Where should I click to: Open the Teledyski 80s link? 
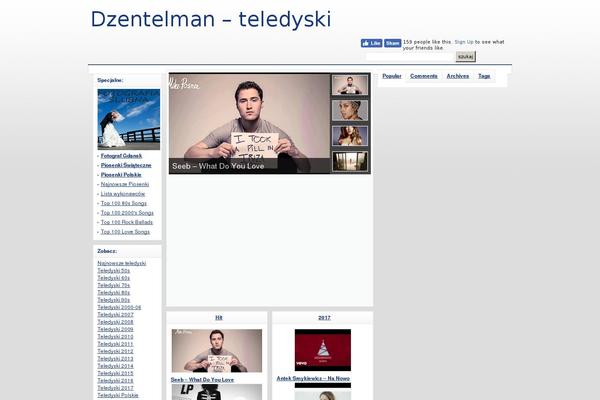pos(114,293)
